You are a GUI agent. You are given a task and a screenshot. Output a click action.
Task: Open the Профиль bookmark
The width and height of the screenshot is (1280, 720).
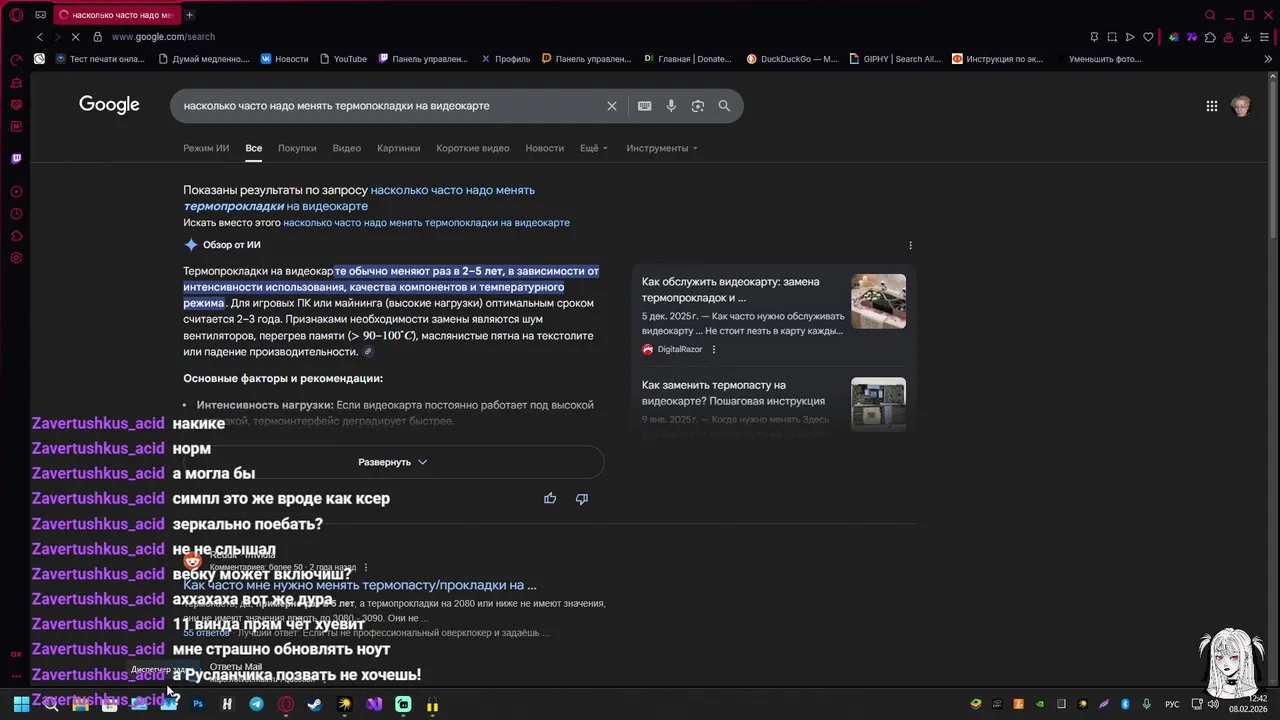pyautogui.click(x=506, y=59)
